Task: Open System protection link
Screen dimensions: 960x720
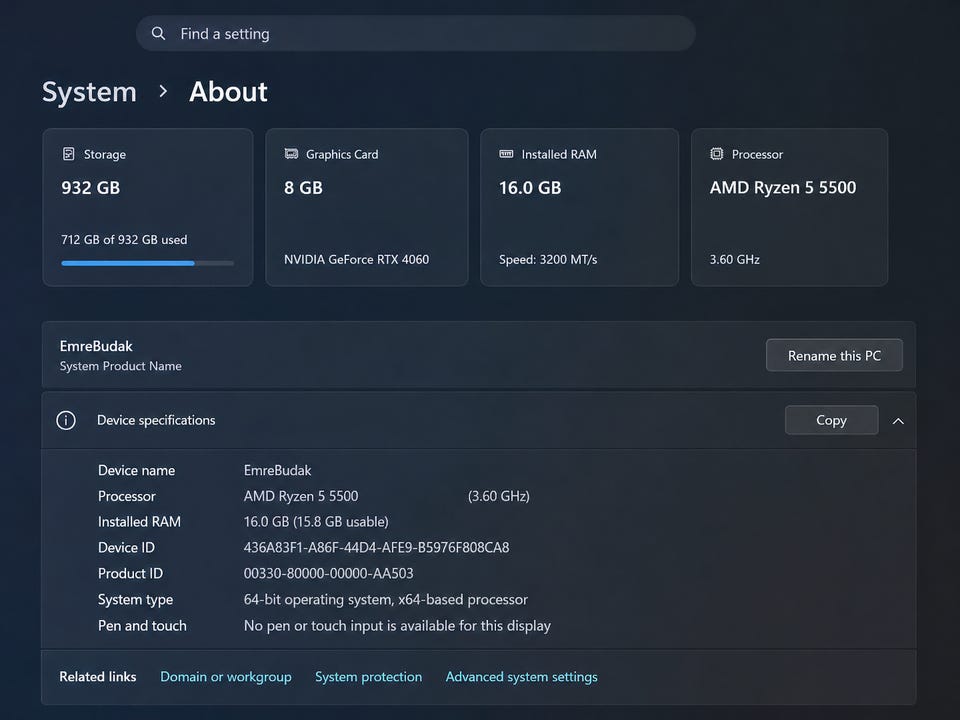Action: [368, 677]
